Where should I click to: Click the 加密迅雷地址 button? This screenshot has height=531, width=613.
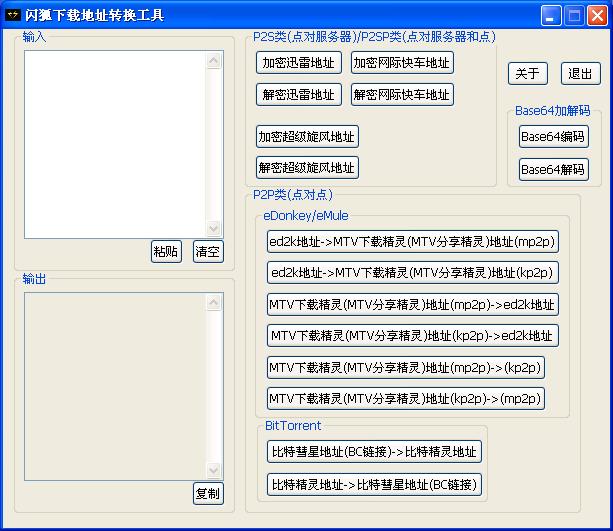click(298, 62)
